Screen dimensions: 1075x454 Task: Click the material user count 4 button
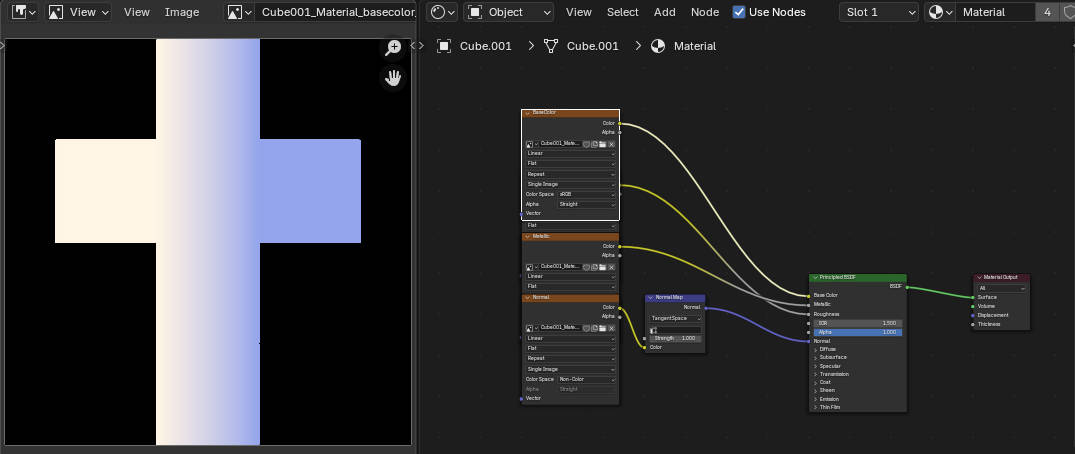point(1047,12)
